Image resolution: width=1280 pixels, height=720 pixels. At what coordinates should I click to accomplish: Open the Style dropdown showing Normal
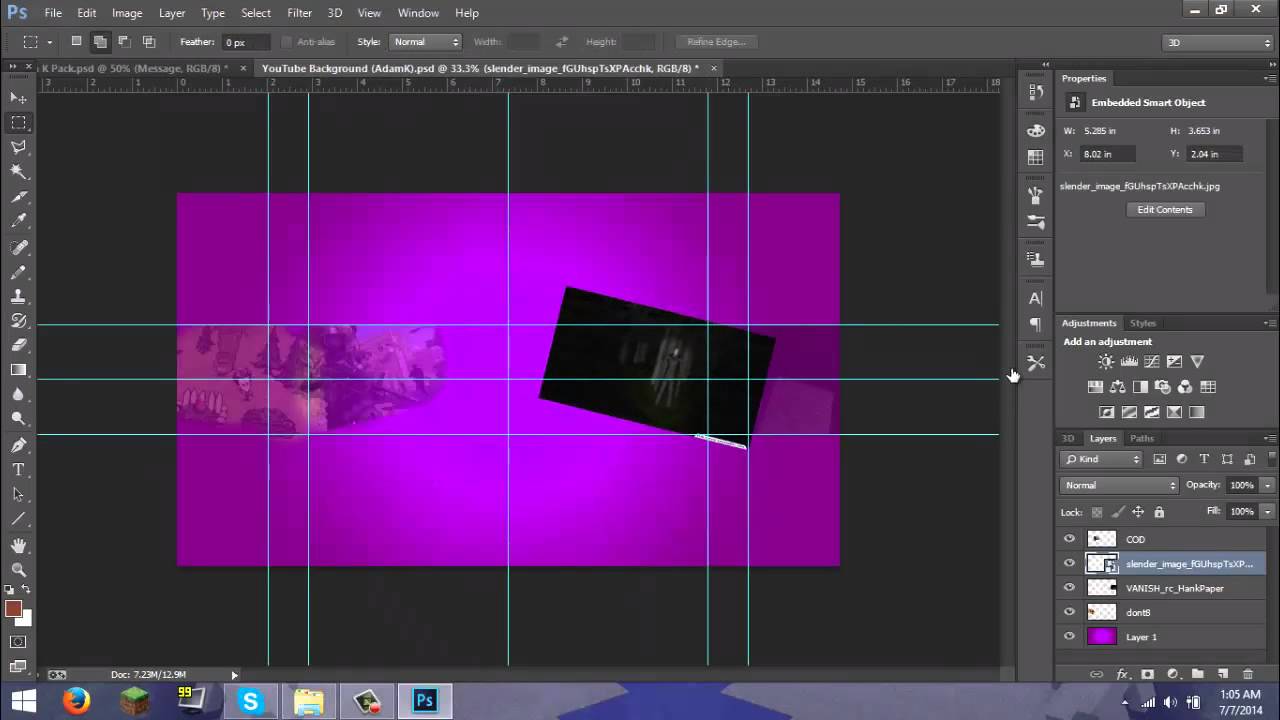pyautogui.click(x=424, y=42)
